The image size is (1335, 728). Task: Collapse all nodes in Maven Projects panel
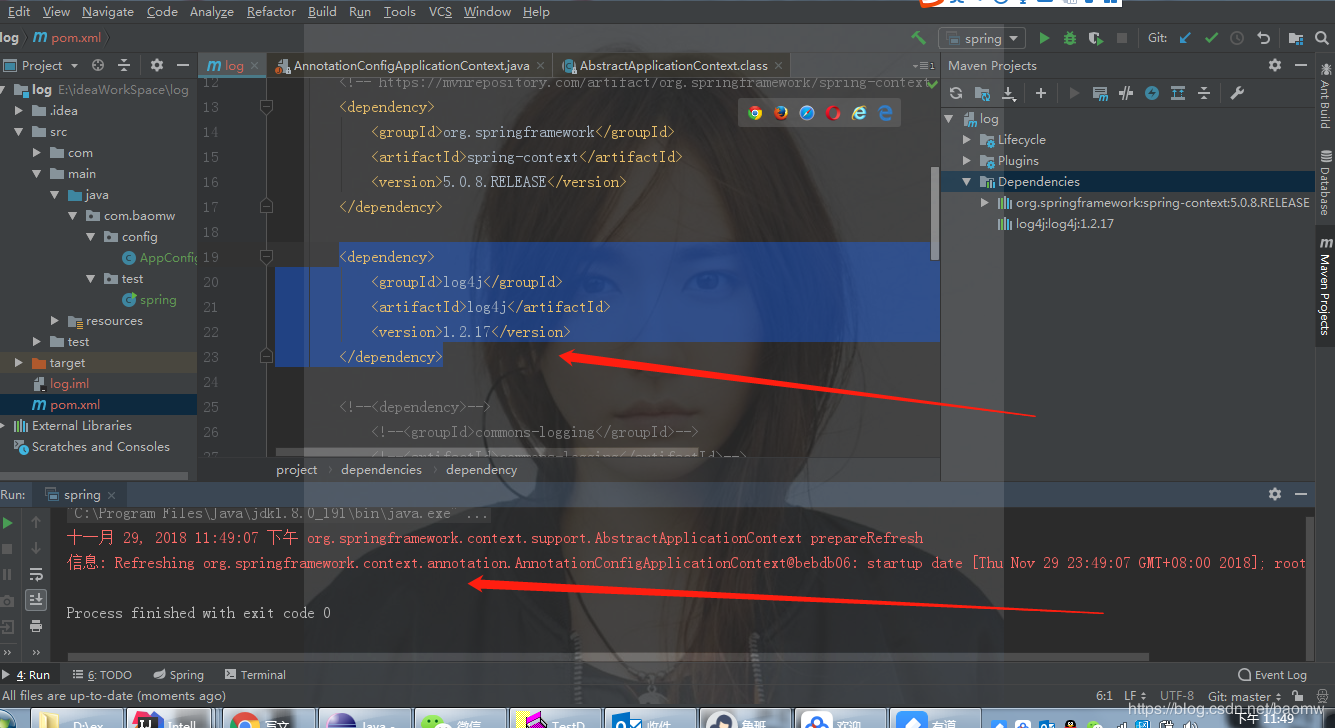pyautogui.click(x=1204, y=93)
